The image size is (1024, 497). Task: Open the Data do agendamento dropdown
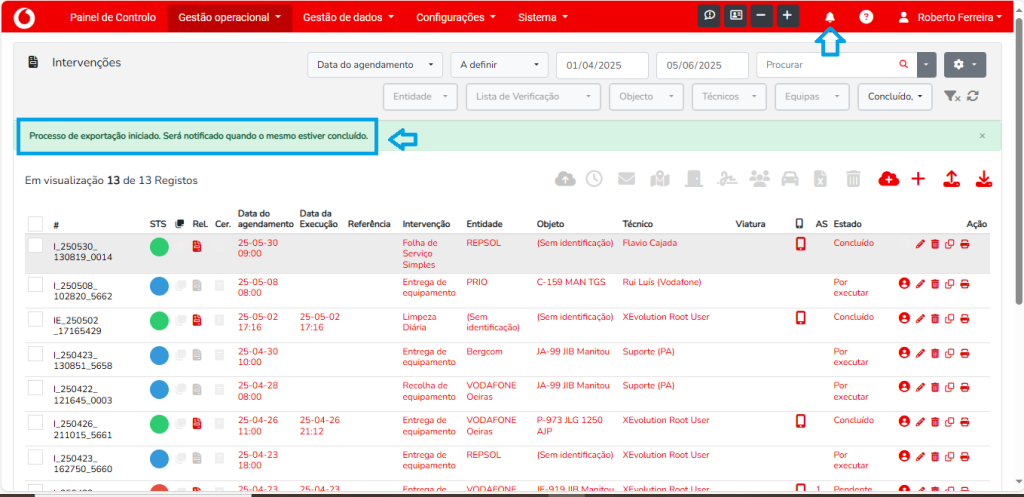[x=375, y=65]
